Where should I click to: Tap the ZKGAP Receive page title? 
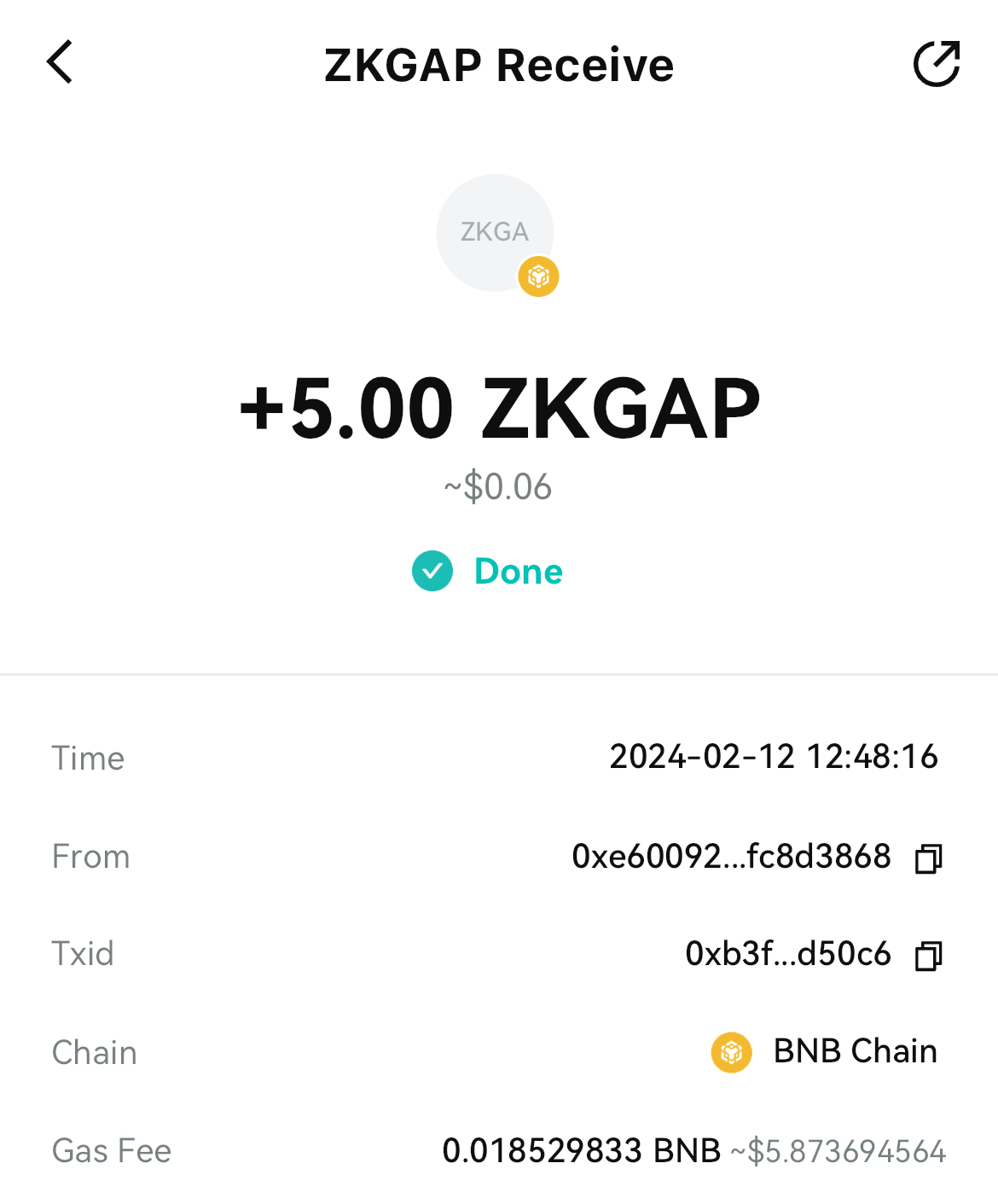pyautogui.click(x=499, y=65)
